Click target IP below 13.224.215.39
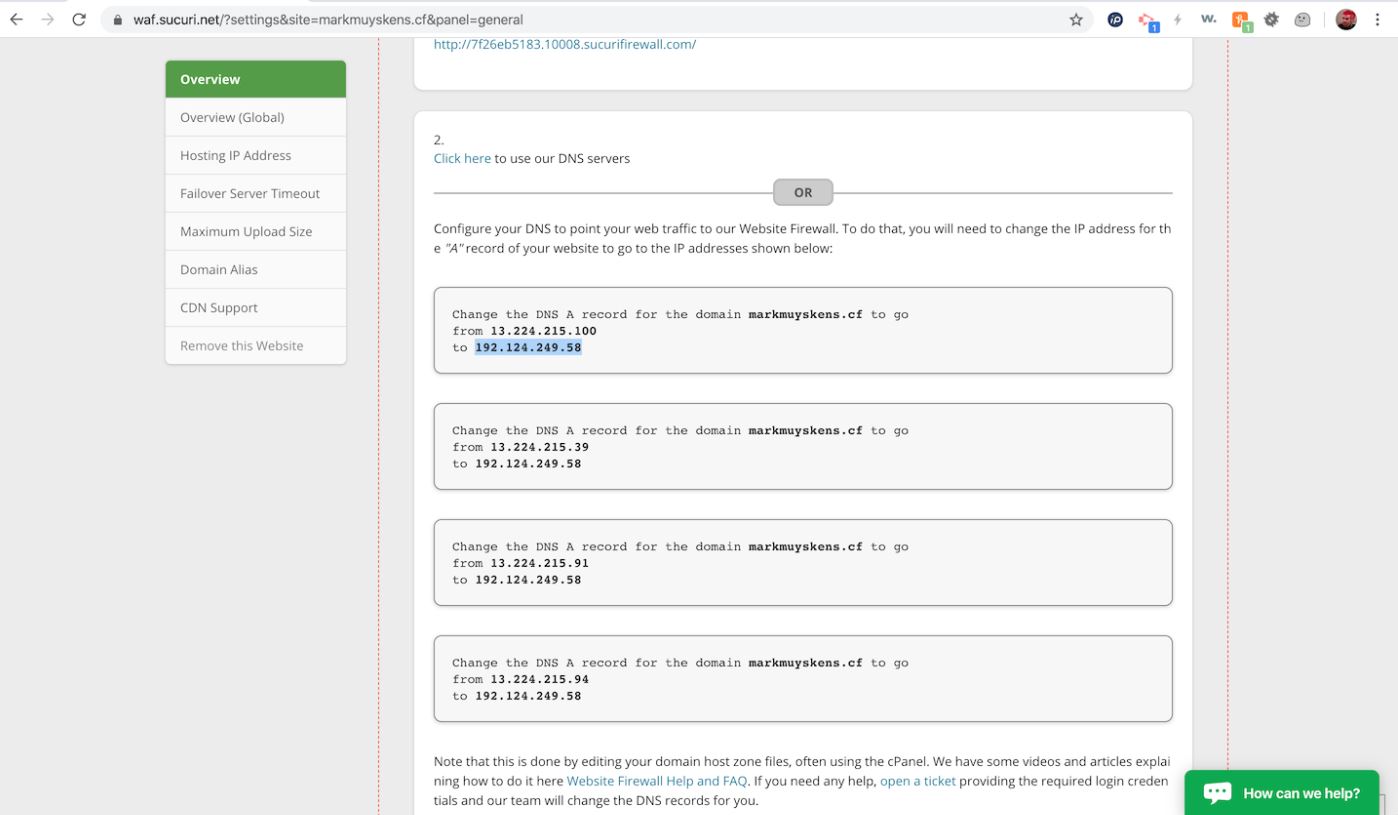This screenshot has height=815, width=1398. pos(528,463)
